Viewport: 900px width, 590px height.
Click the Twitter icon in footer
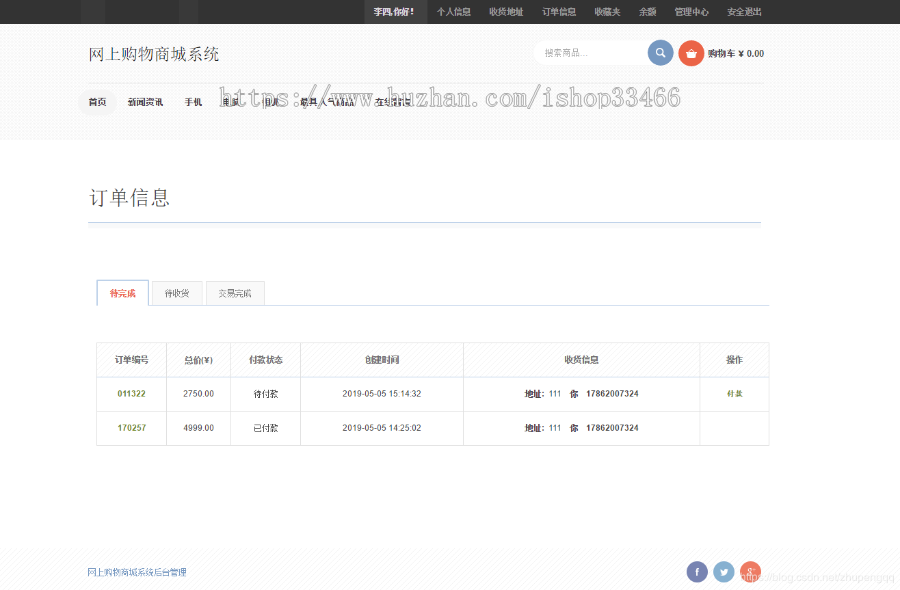click(724, 572)
